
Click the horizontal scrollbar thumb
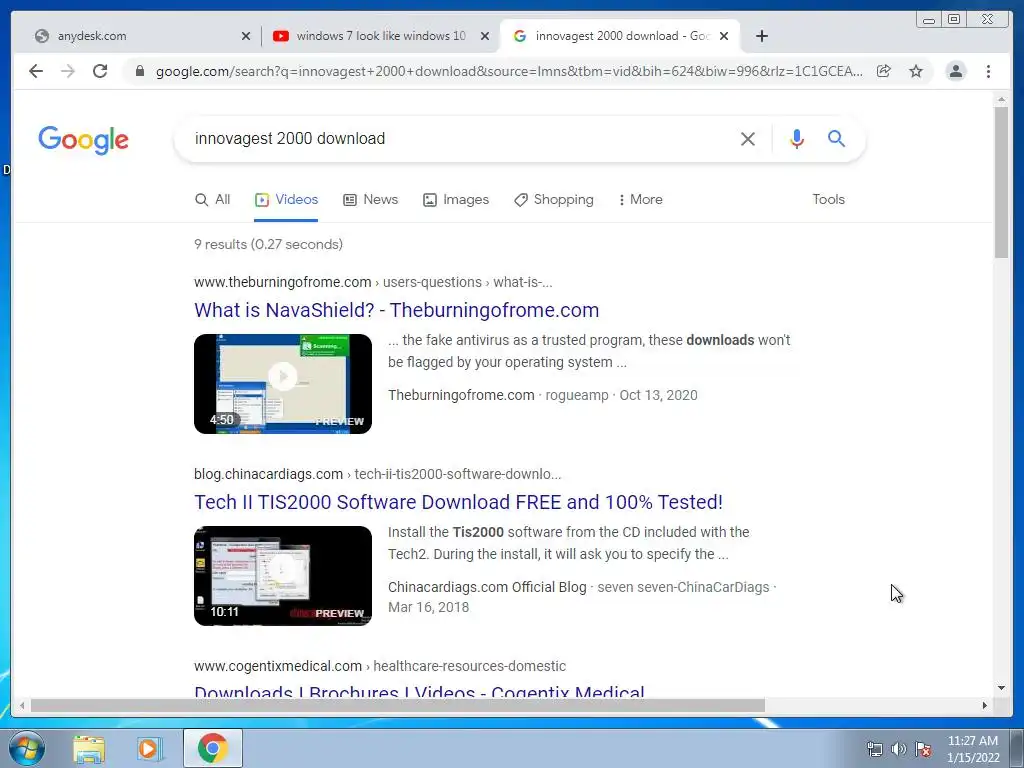click(x=398, y=705)
